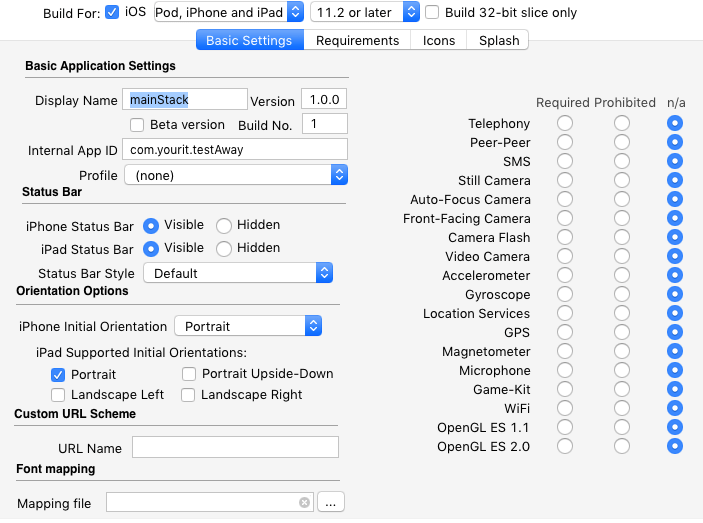Set iPad Status Bar to Hidden

click(x=224, y=249)
